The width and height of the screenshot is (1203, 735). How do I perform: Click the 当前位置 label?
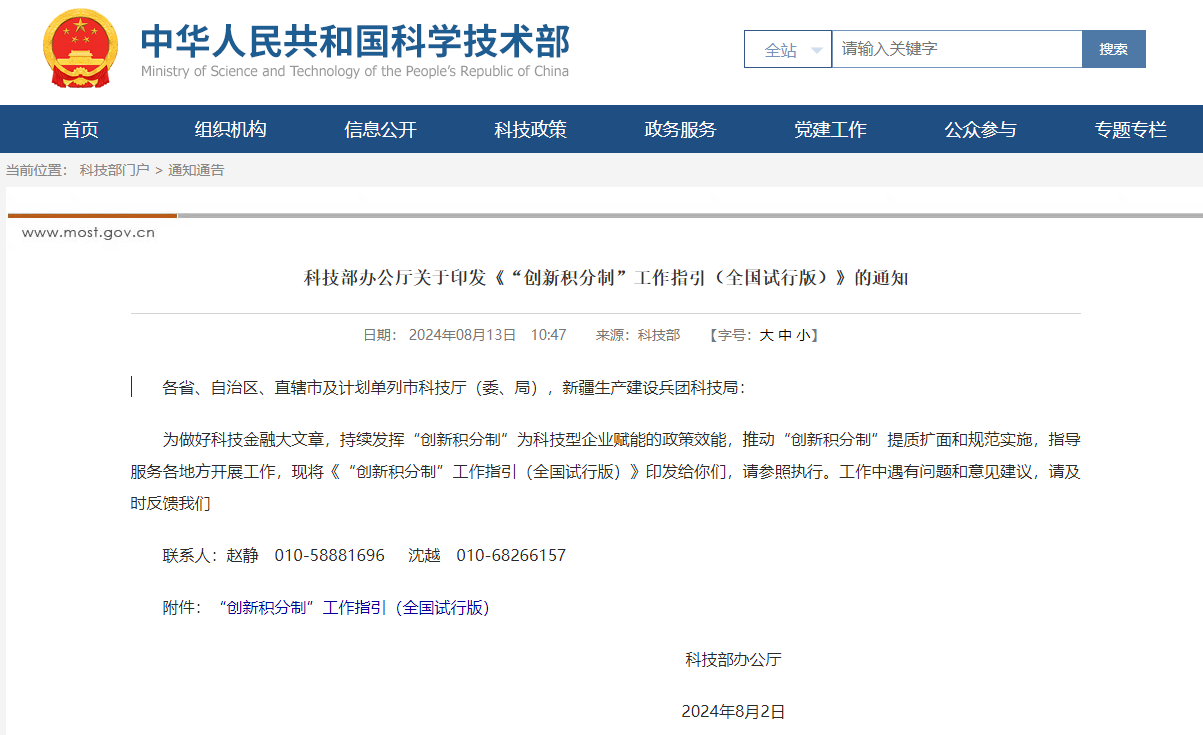[x=37, y=170]
